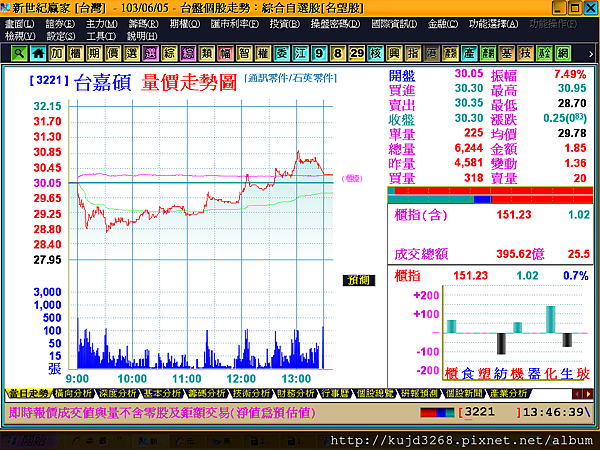Click the cyan 江 toolbar icon
The width and height of the screenshot is (600, 450).
[x=301, y=53]
